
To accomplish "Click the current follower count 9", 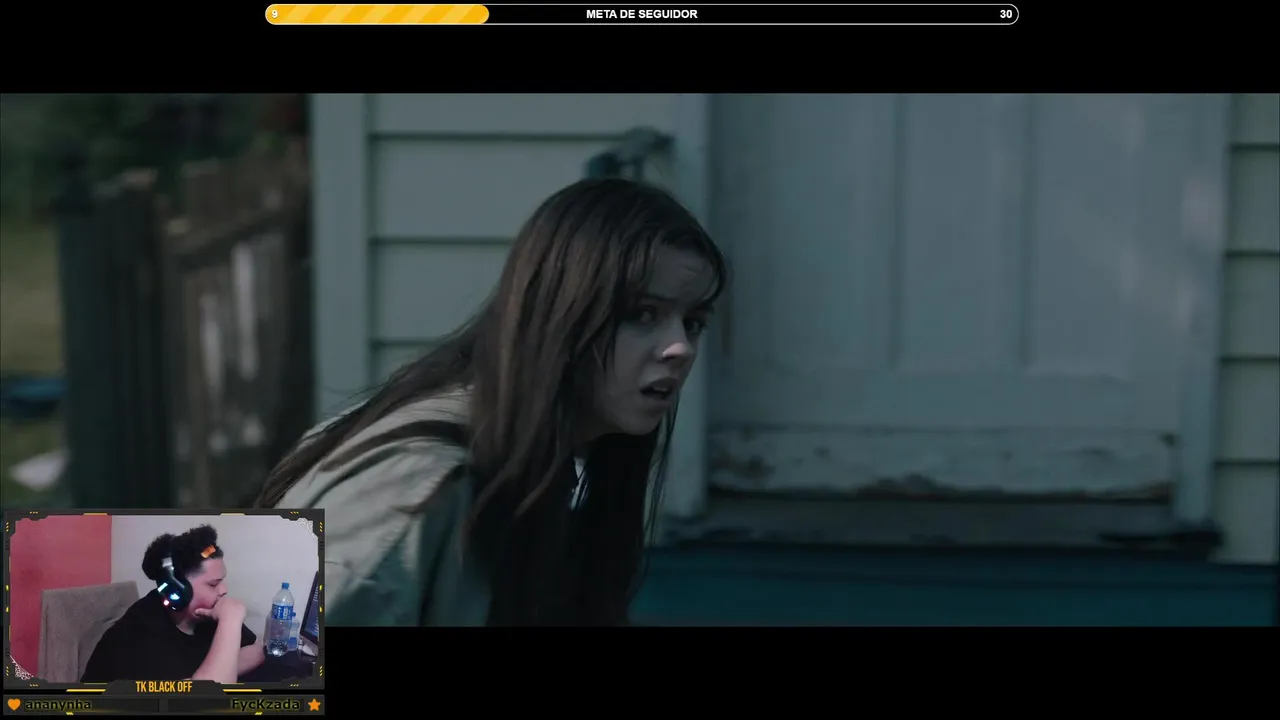I will tap(275, 14).
